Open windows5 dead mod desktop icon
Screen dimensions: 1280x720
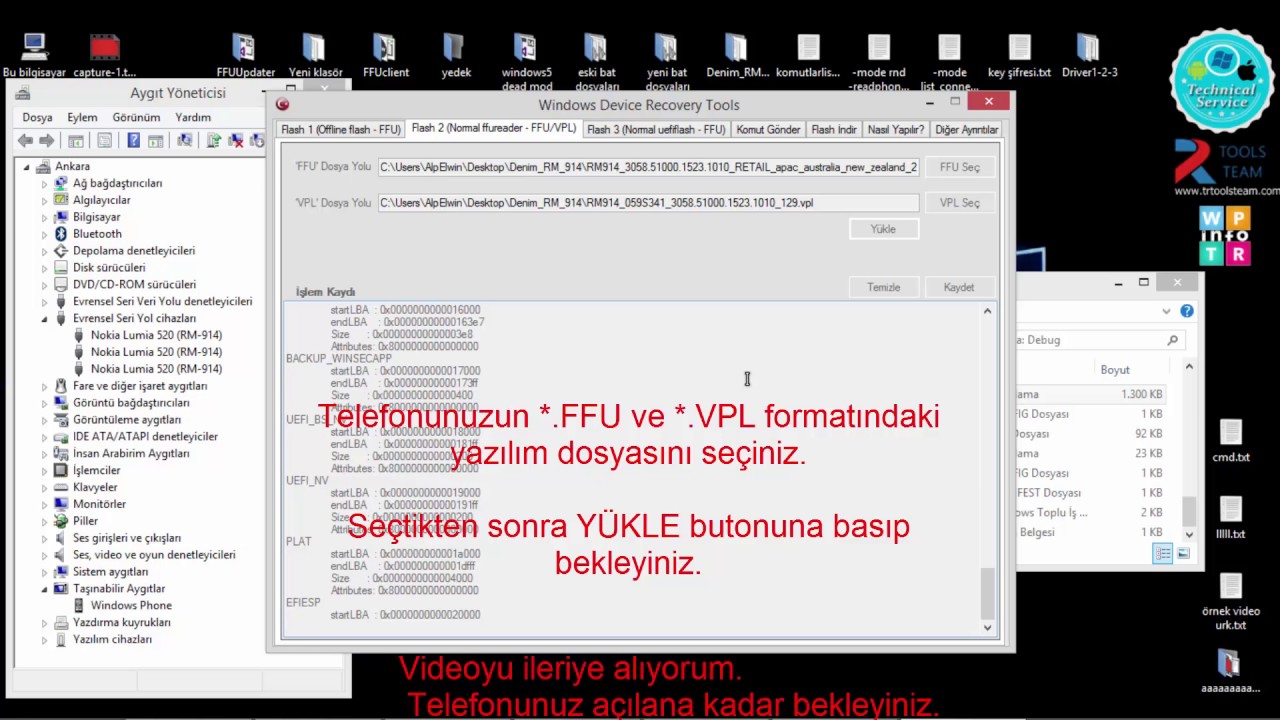(526, 62)
